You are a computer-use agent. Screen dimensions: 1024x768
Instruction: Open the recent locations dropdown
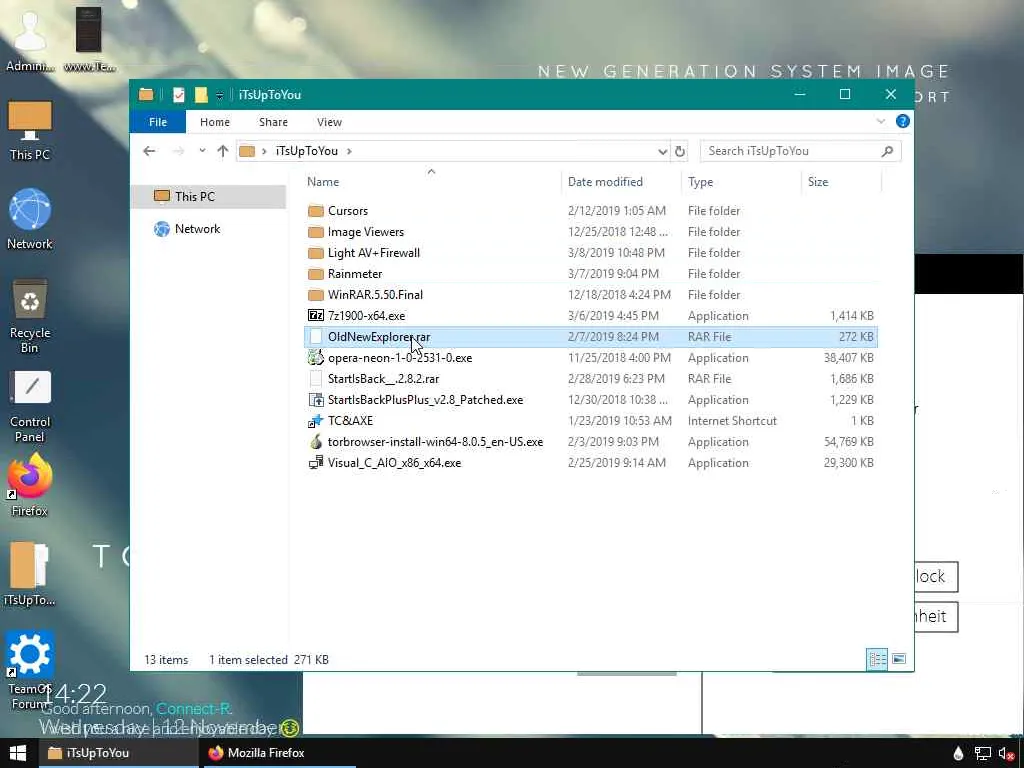pyautogui.click(x=202, y=151)
